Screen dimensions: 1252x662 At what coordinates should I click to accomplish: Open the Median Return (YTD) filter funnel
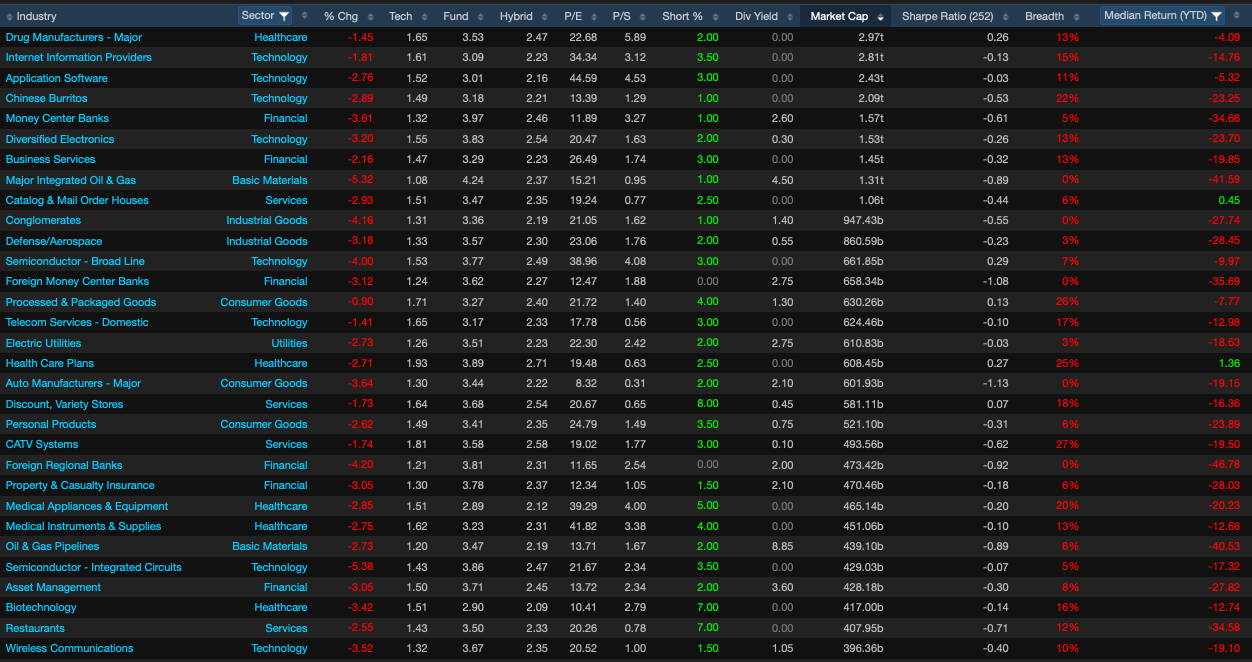pyautogui.click(x=1216, y=16)
